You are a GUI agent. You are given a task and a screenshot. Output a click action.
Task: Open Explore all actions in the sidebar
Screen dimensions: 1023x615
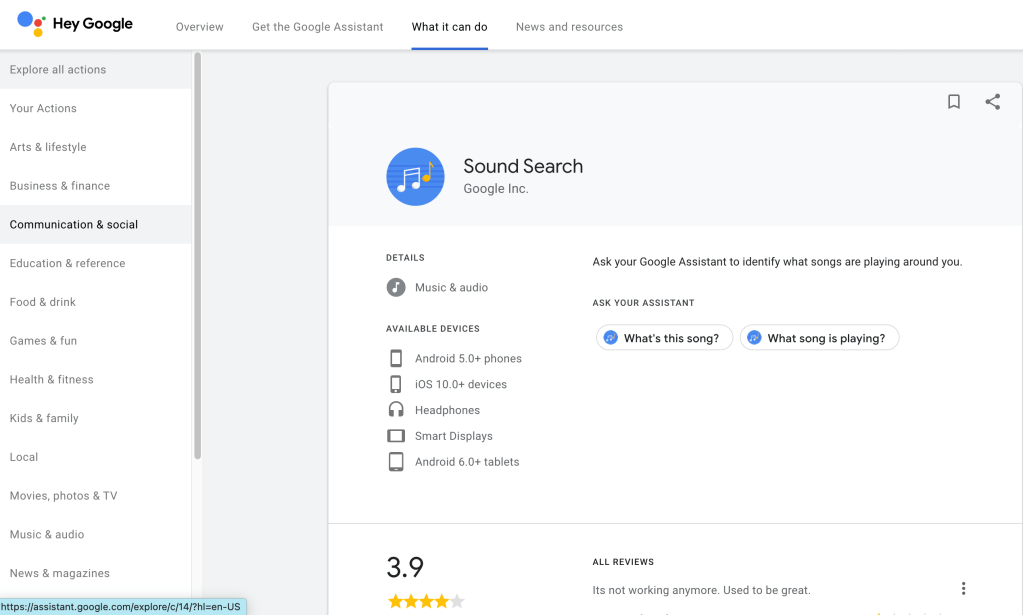click(x=58, y=70)
